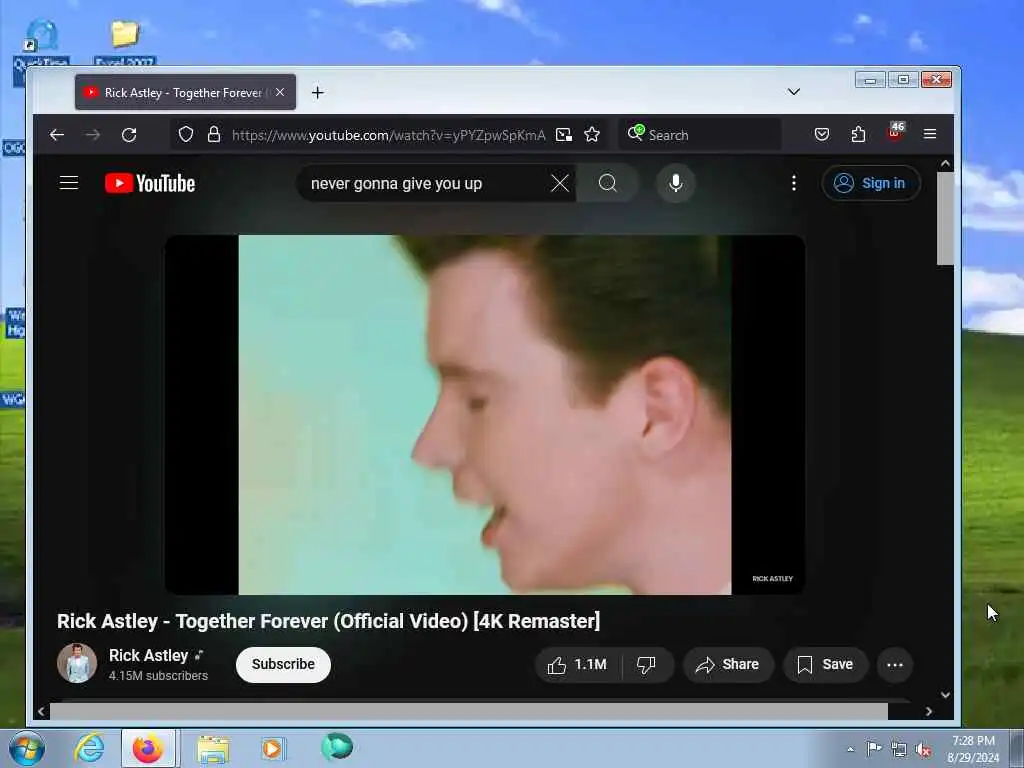1024x768 pixels.
Task: Open the folder icon on the desktop
Action: [124, 34]
